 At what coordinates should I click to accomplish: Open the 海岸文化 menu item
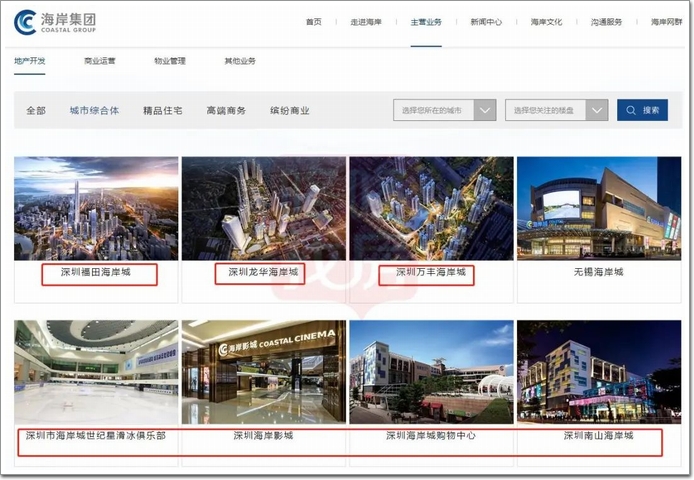546,21
